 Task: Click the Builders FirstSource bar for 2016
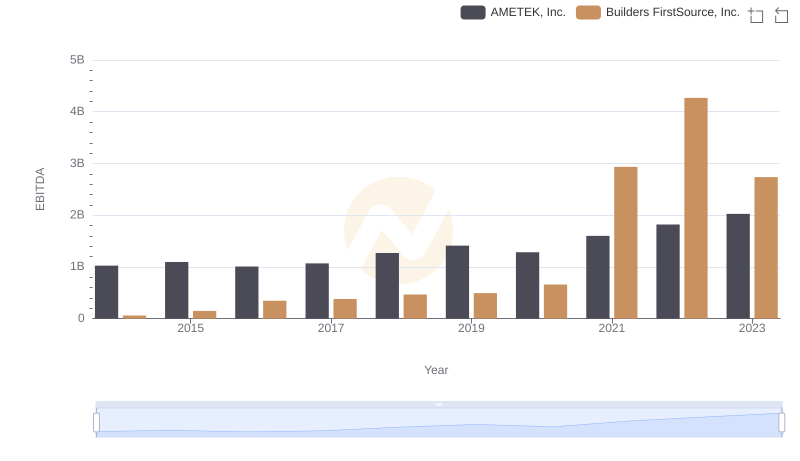pos(274,310)
